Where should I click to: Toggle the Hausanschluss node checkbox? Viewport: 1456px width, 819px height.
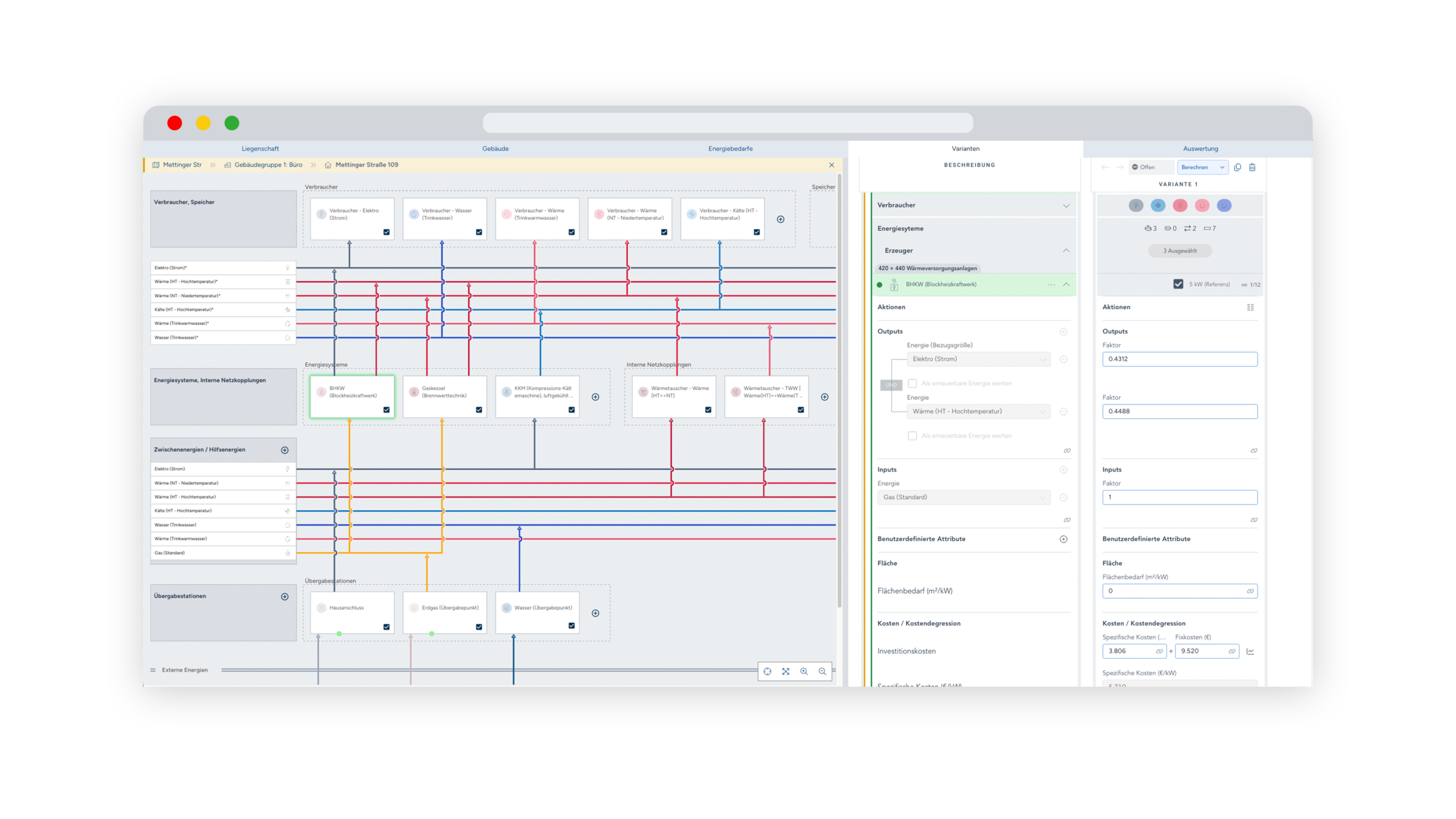(387, 627)
